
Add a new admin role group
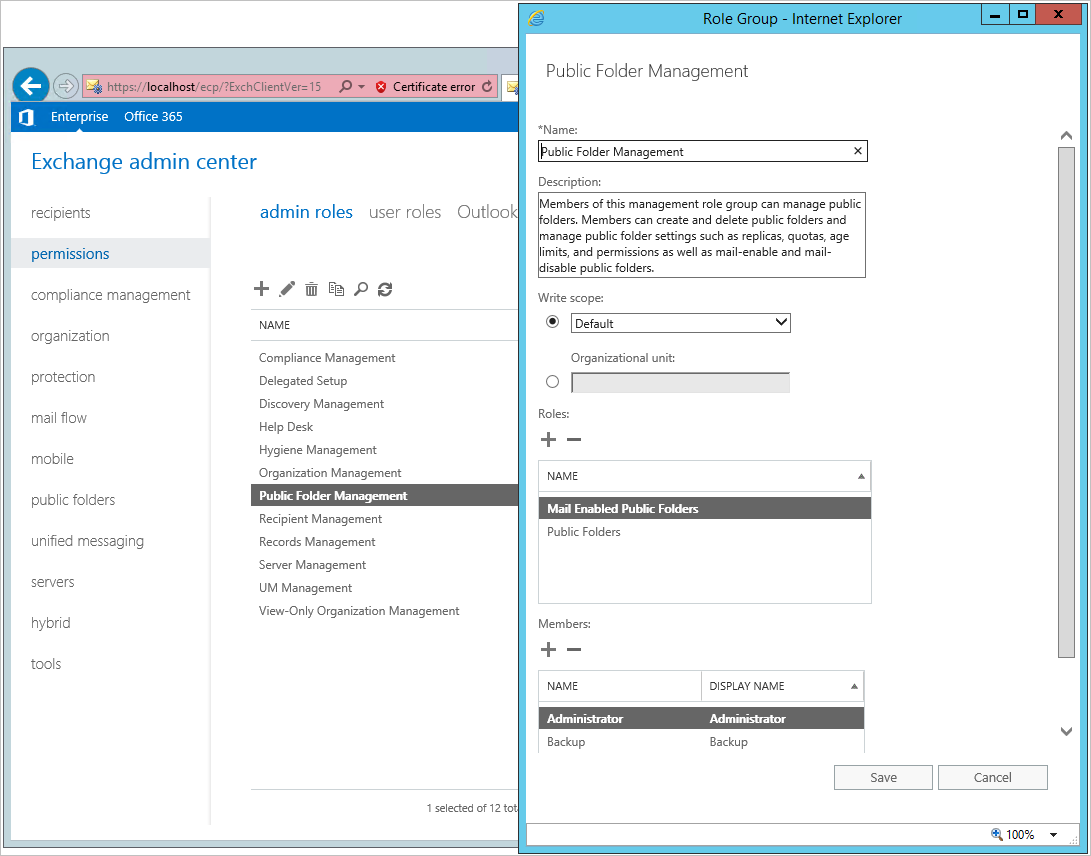pyautogui.click(x=262, y=289)
